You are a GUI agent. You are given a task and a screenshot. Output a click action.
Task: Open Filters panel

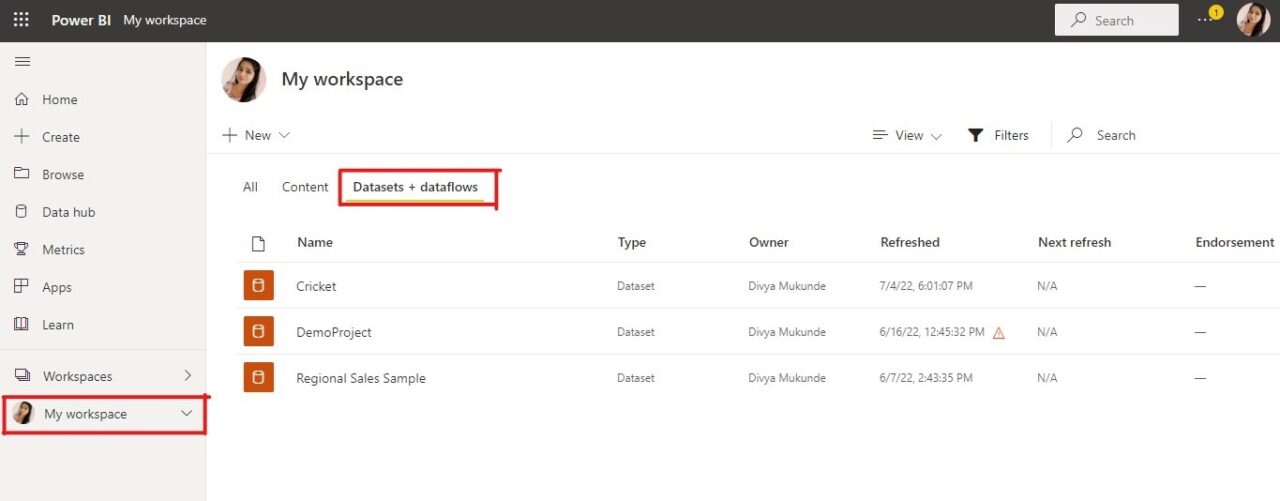998,135
